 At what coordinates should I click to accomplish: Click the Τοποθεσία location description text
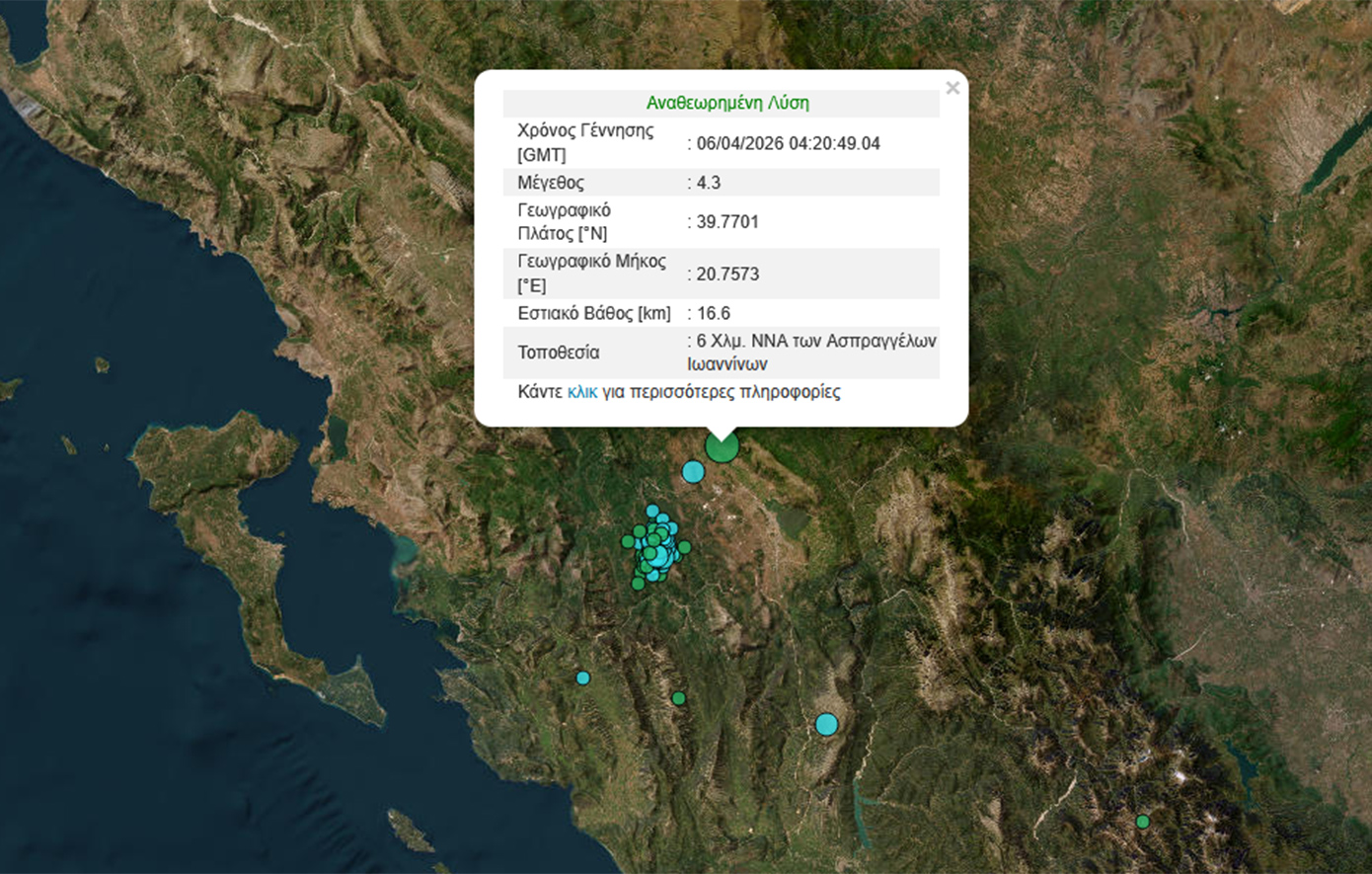[811, 353]
